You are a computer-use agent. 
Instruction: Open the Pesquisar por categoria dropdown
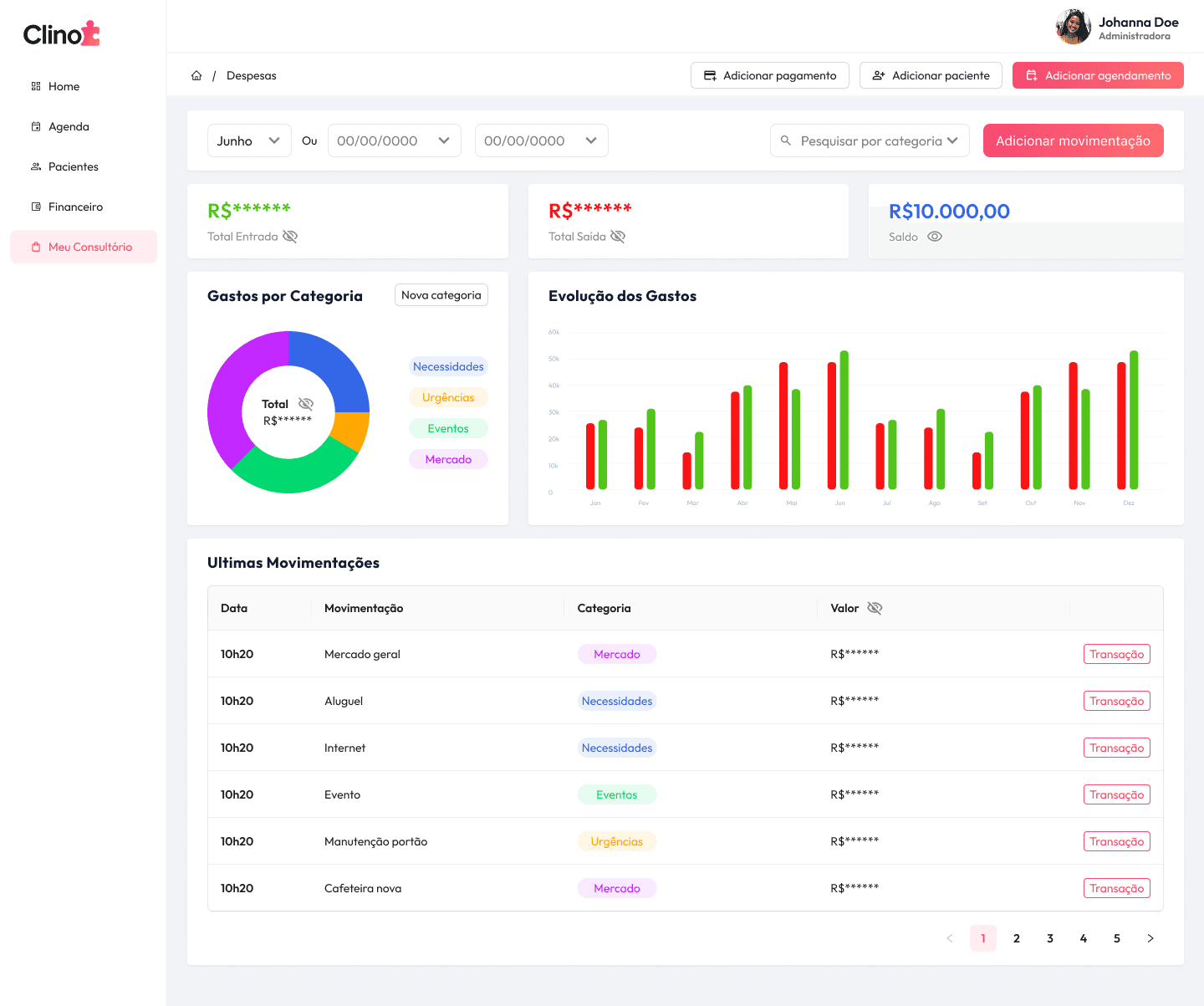pyautogui.click(x=870, y=140)
